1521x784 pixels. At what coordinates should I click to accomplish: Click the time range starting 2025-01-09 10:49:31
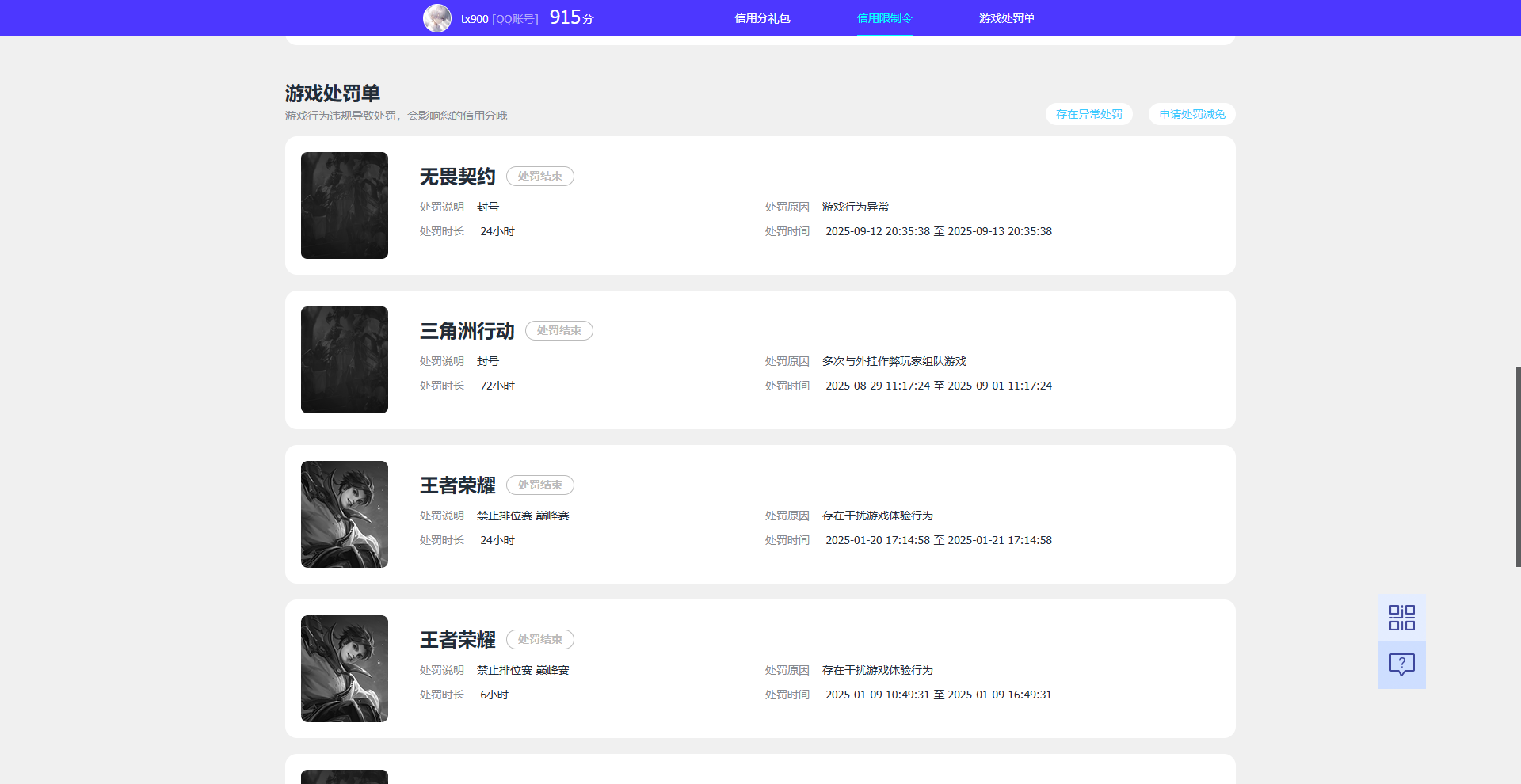939,695
